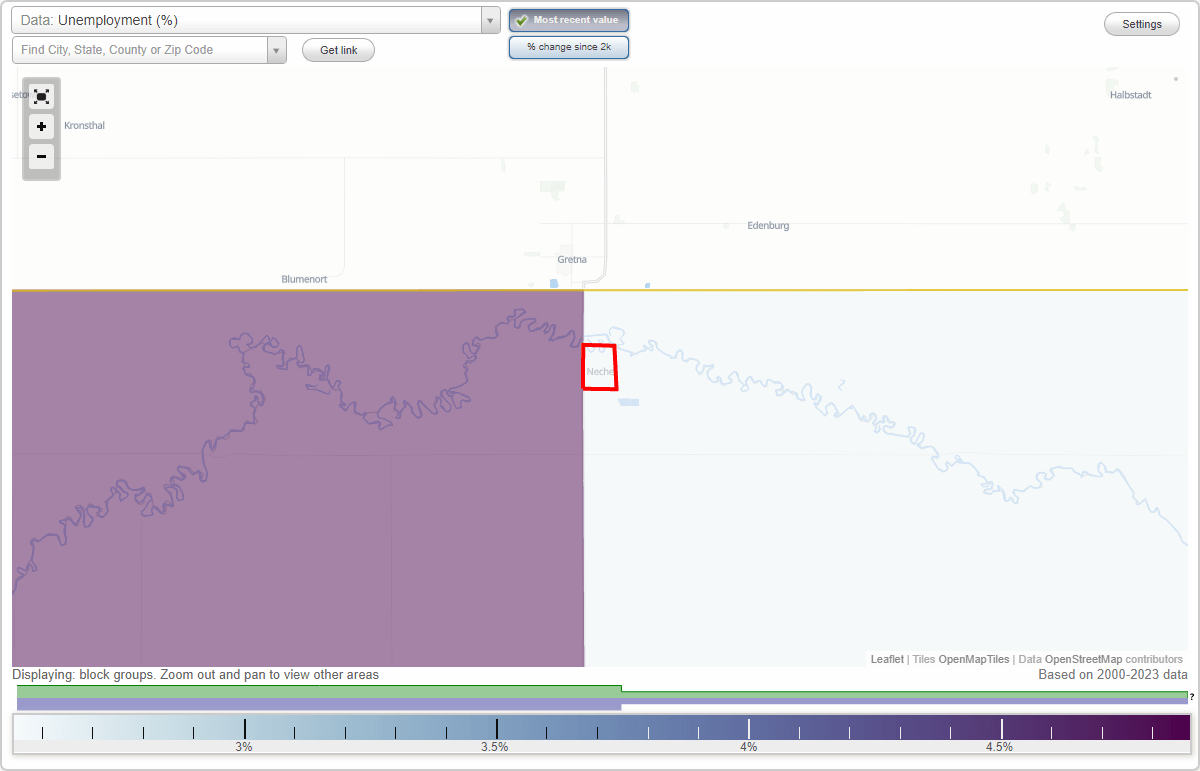This screenshot has width=1200, height=771.
Task: Click the Kronsthal map label
Action: click(84, 125)
